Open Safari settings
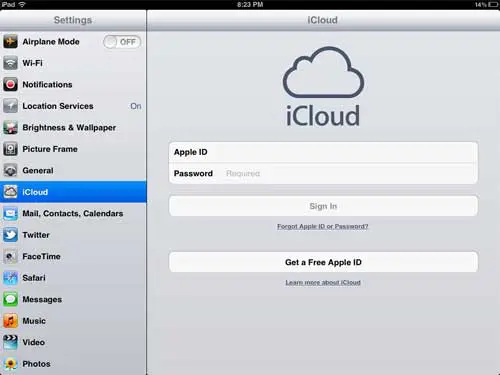The image size is (500, 375). coord(73,278)
